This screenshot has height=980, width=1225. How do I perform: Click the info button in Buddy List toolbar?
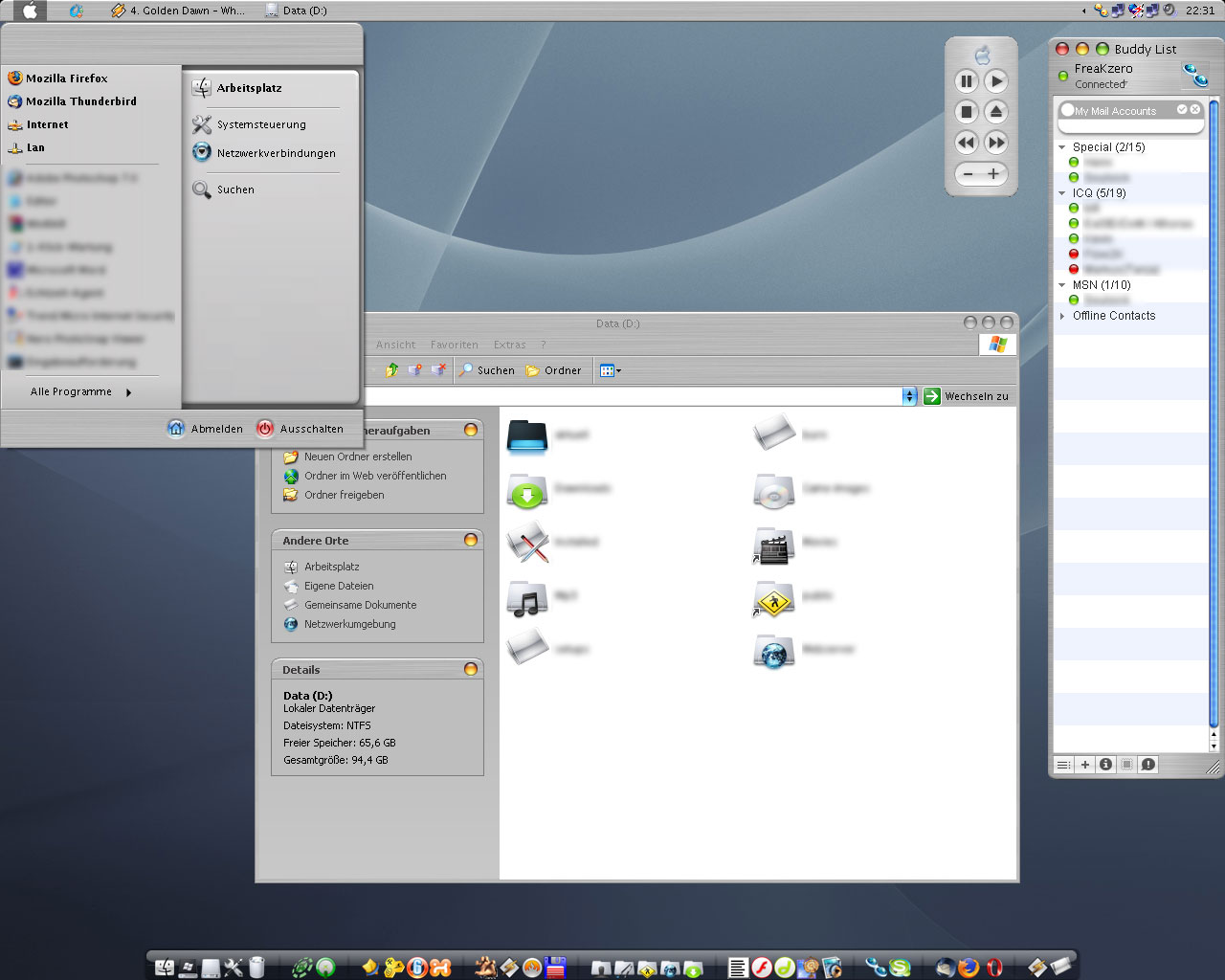[x=1106, y=765]
